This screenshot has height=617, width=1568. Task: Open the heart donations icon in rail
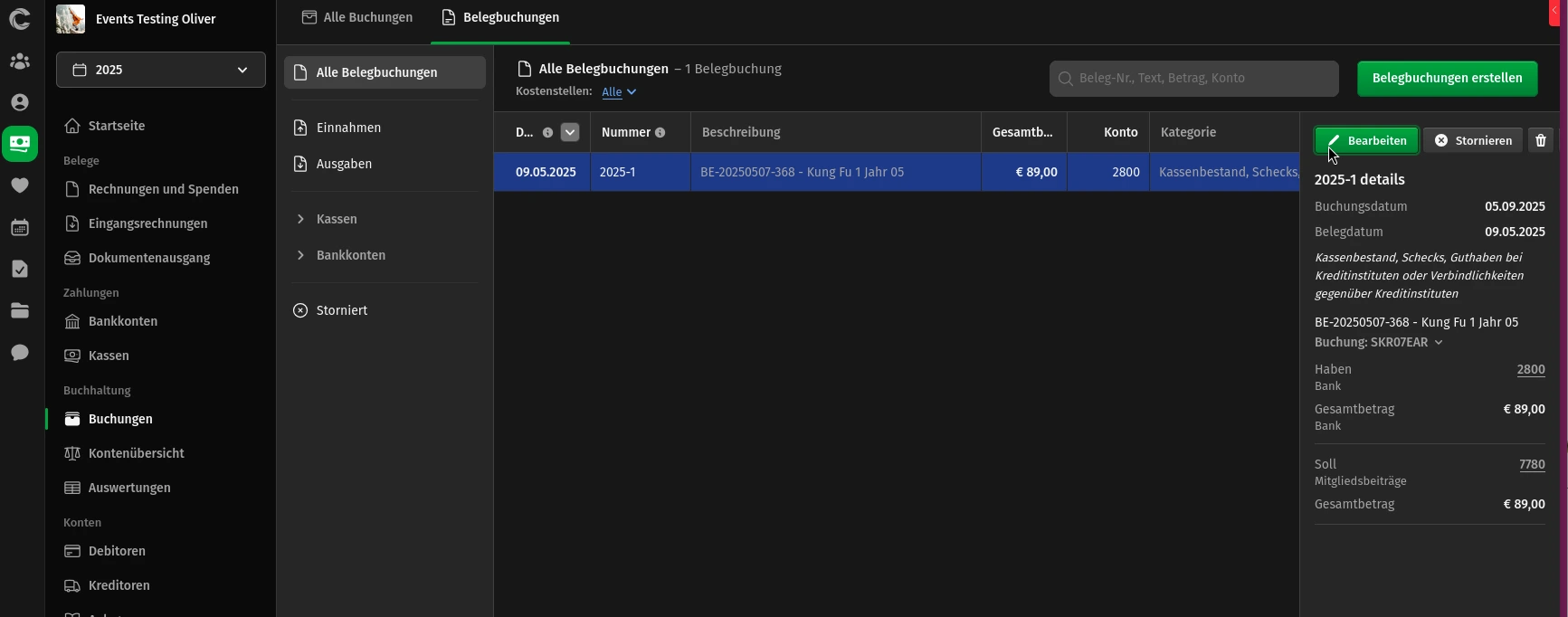pos(20,185)
